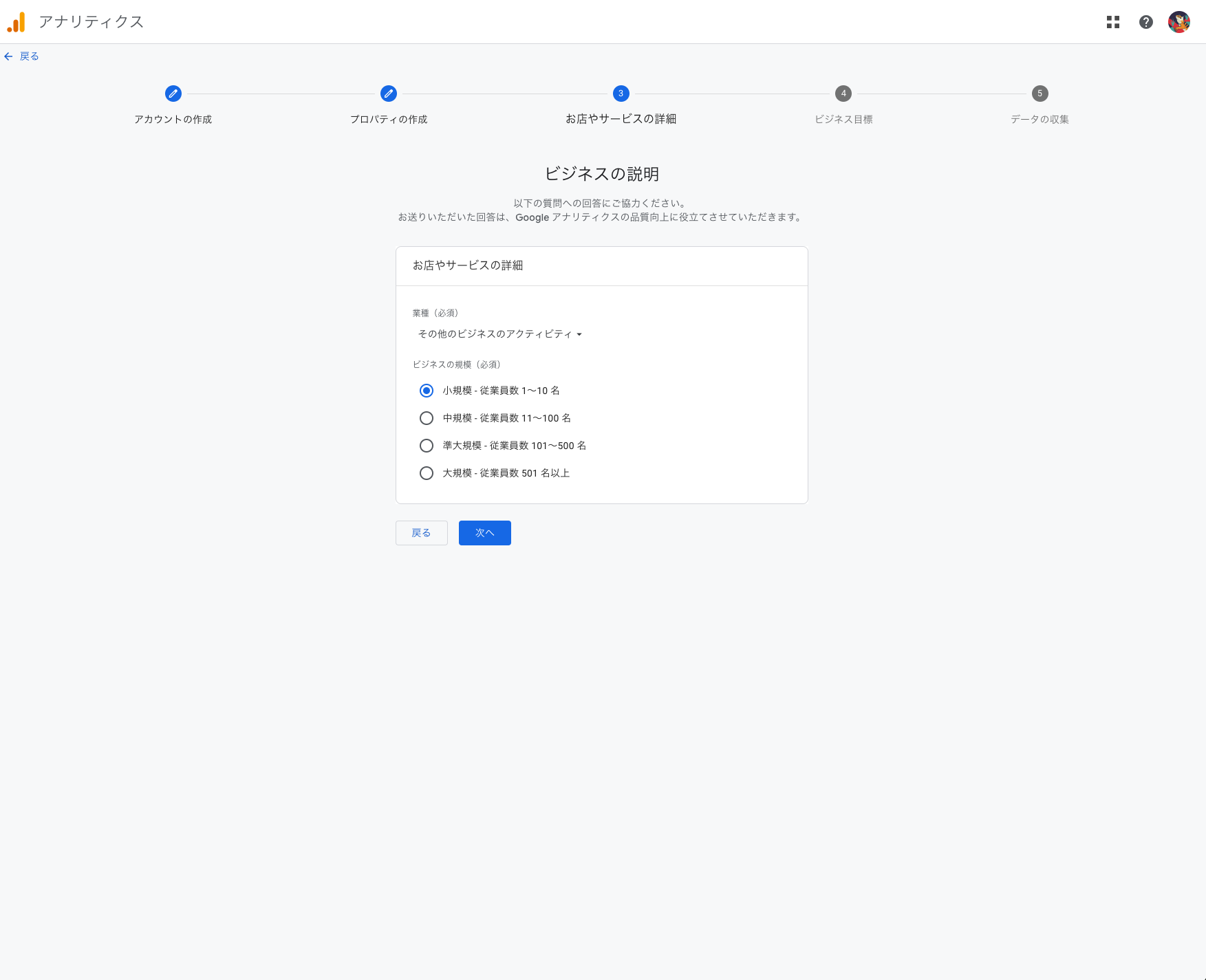The height and width of the screenshot is (980, 1206).
Task: Select 準大規模 - 従業員数 101～500 名
Action: [427, 445]
